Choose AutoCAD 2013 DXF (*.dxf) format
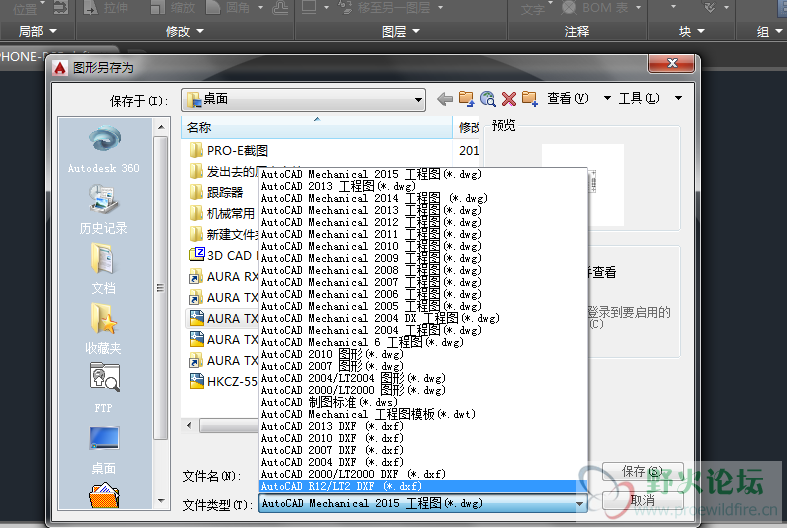 (423, 426)
